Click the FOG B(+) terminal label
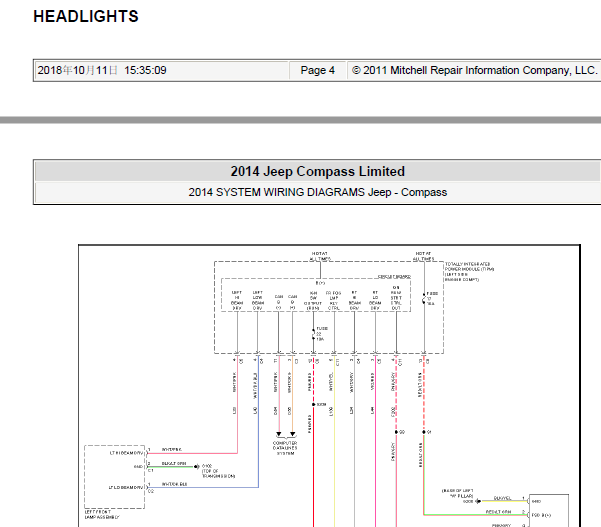The image size is (601, 527). tap(541, 515)
